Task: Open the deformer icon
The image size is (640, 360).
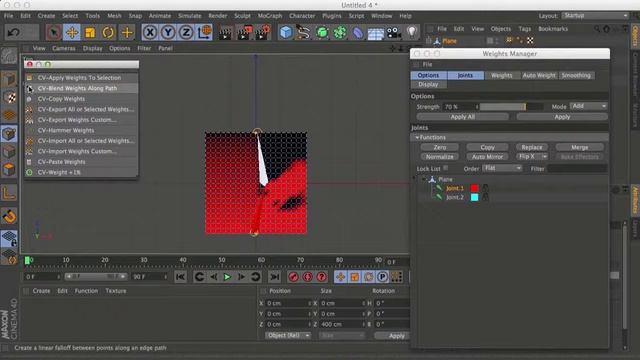Action: click(358, 33)
